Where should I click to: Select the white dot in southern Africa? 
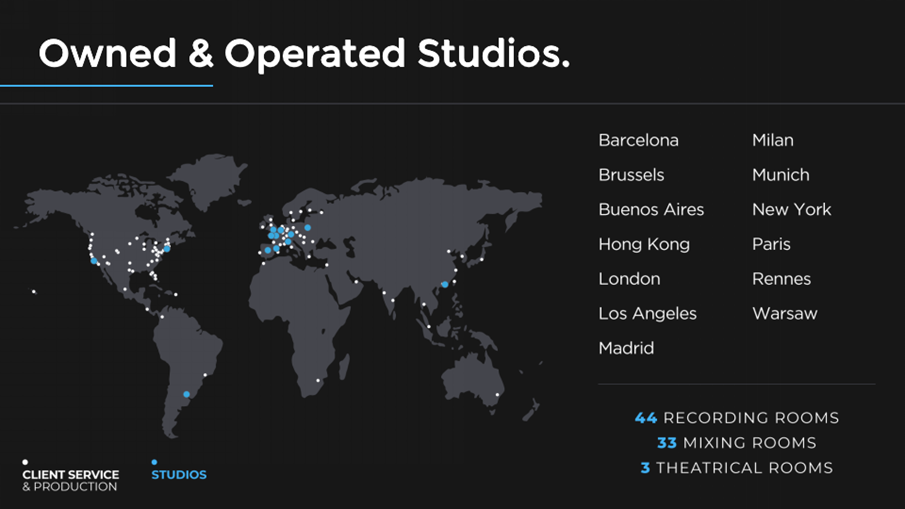pos(319,380)
